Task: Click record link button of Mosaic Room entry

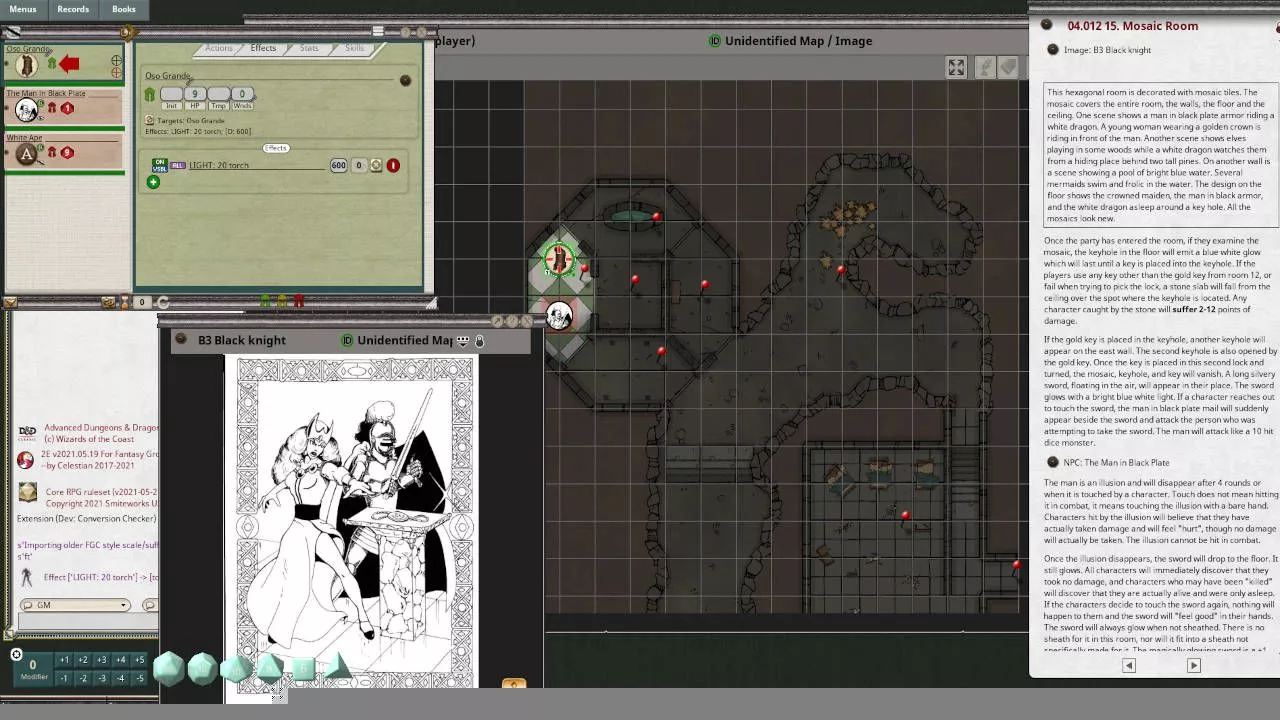Action: coord(1047,25)
